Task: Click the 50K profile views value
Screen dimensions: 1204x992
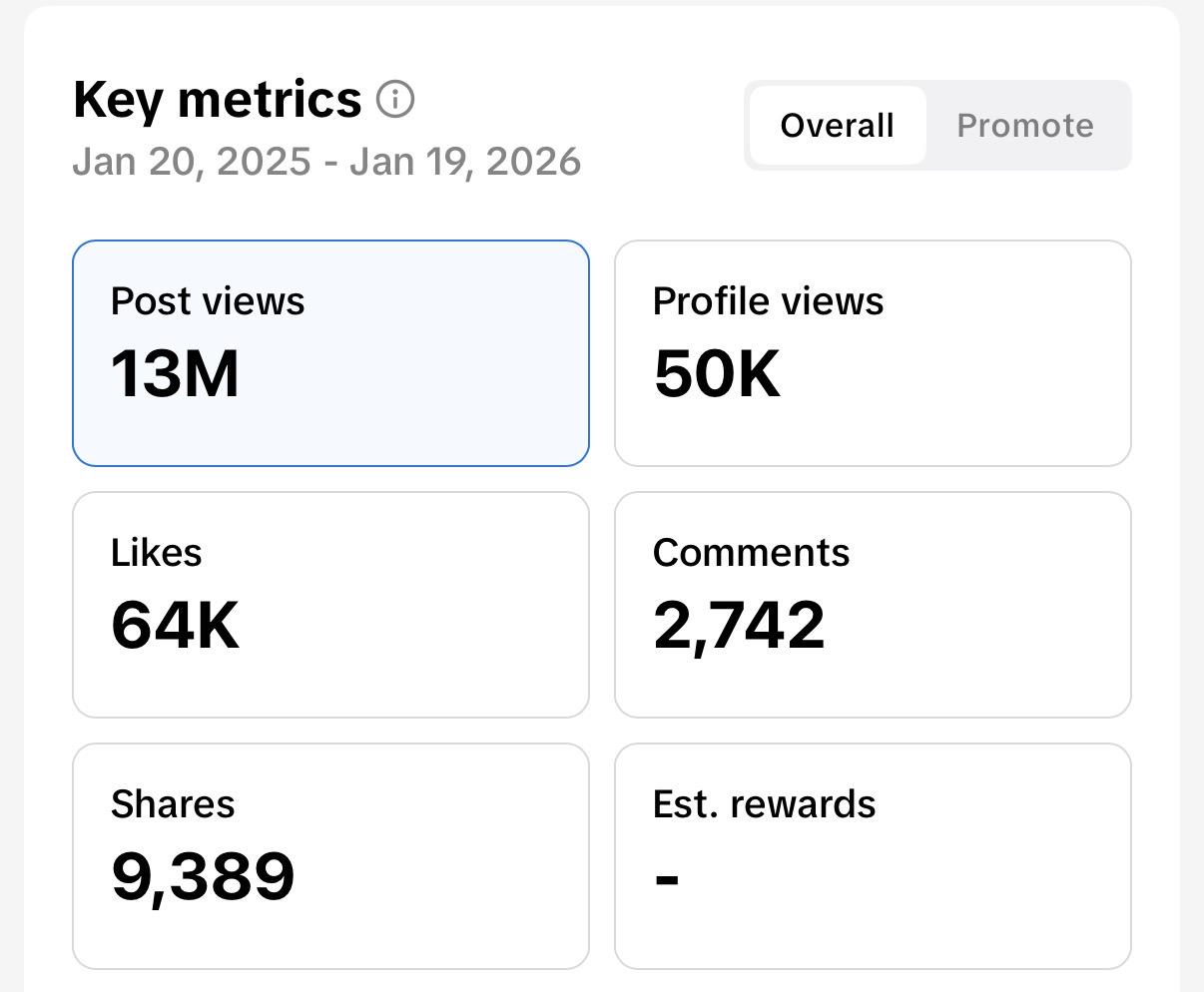Action: click(717, 374)
